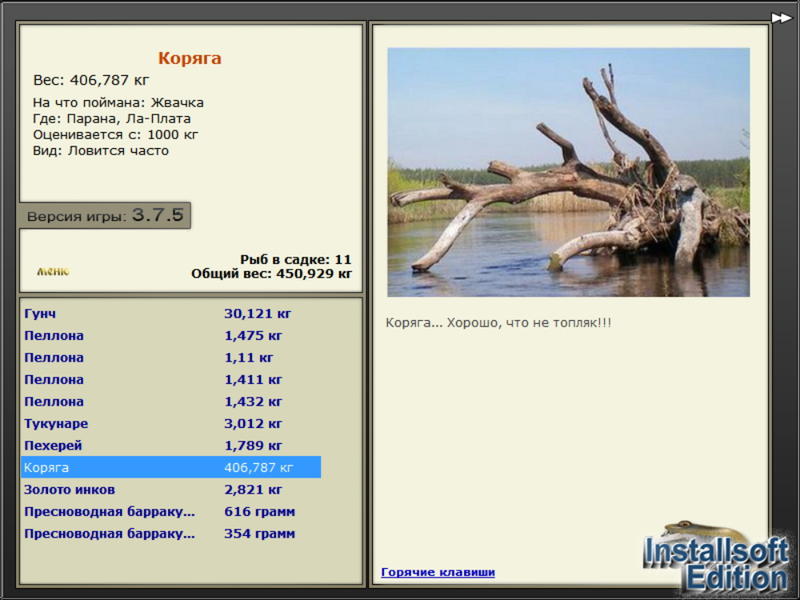Click the highlighted Коряга row

click(x=171, y=467)
